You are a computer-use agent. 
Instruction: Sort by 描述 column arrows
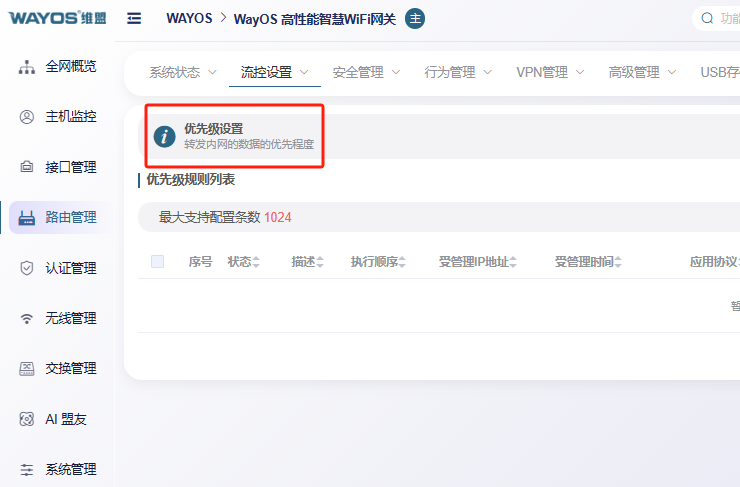tap(320, 262)
